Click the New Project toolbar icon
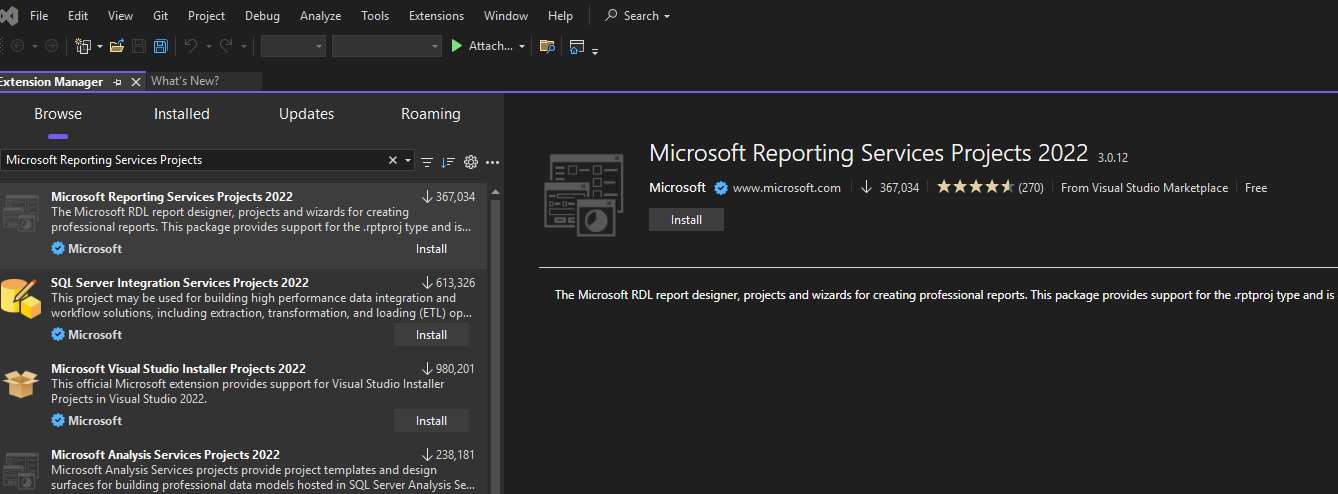The height and width of the screenshot is (494, 1338). point(82,46)
